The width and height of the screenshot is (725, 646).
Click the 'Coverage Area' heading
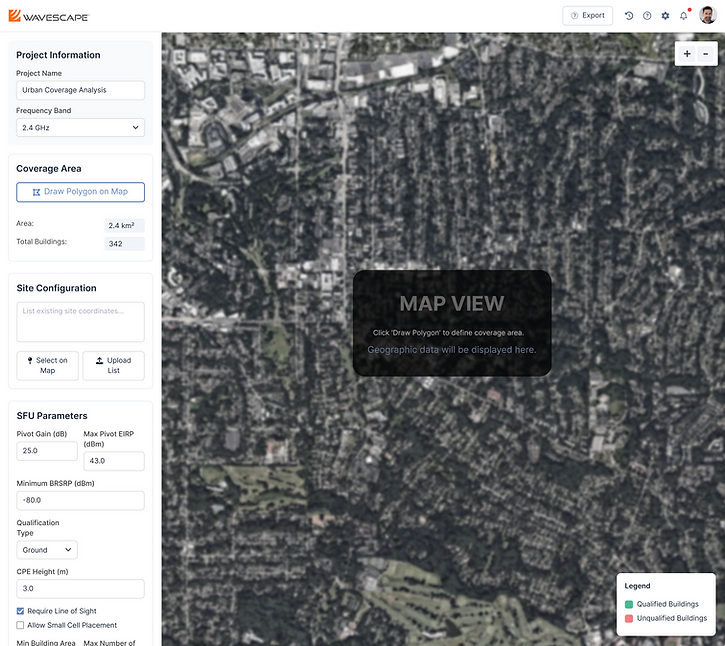coord(49,169)
